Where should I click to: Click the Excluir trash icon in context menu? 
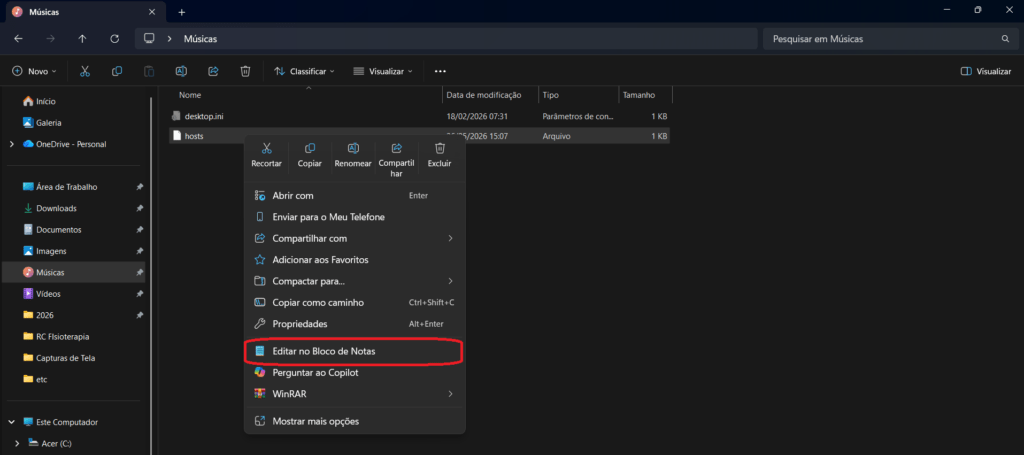440,148
